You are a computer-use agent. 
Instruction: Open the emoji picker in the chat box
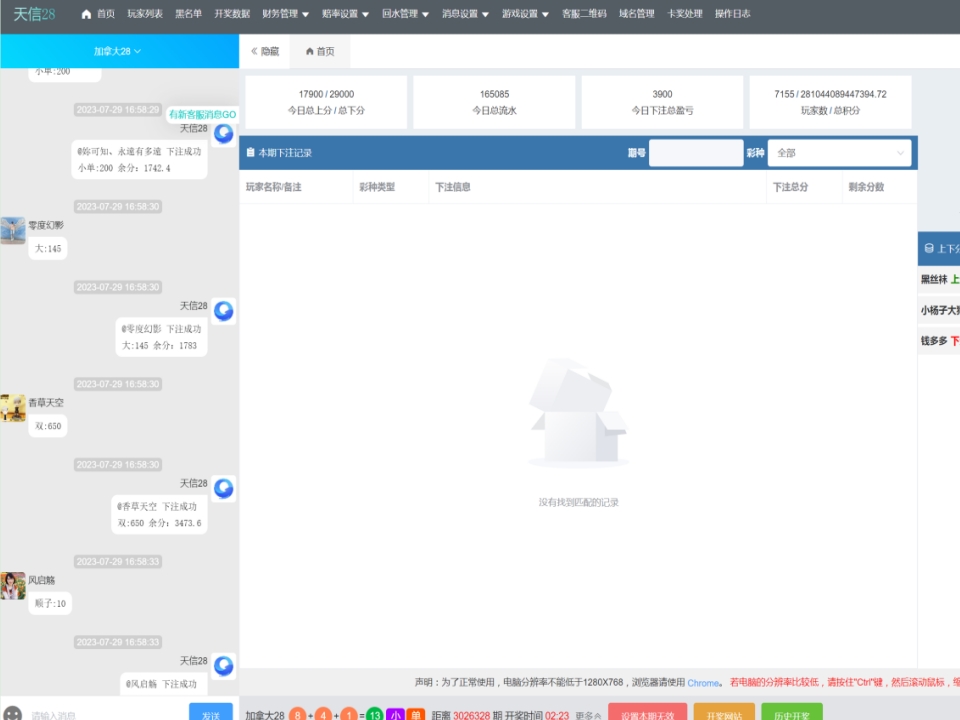coord(12,714)
